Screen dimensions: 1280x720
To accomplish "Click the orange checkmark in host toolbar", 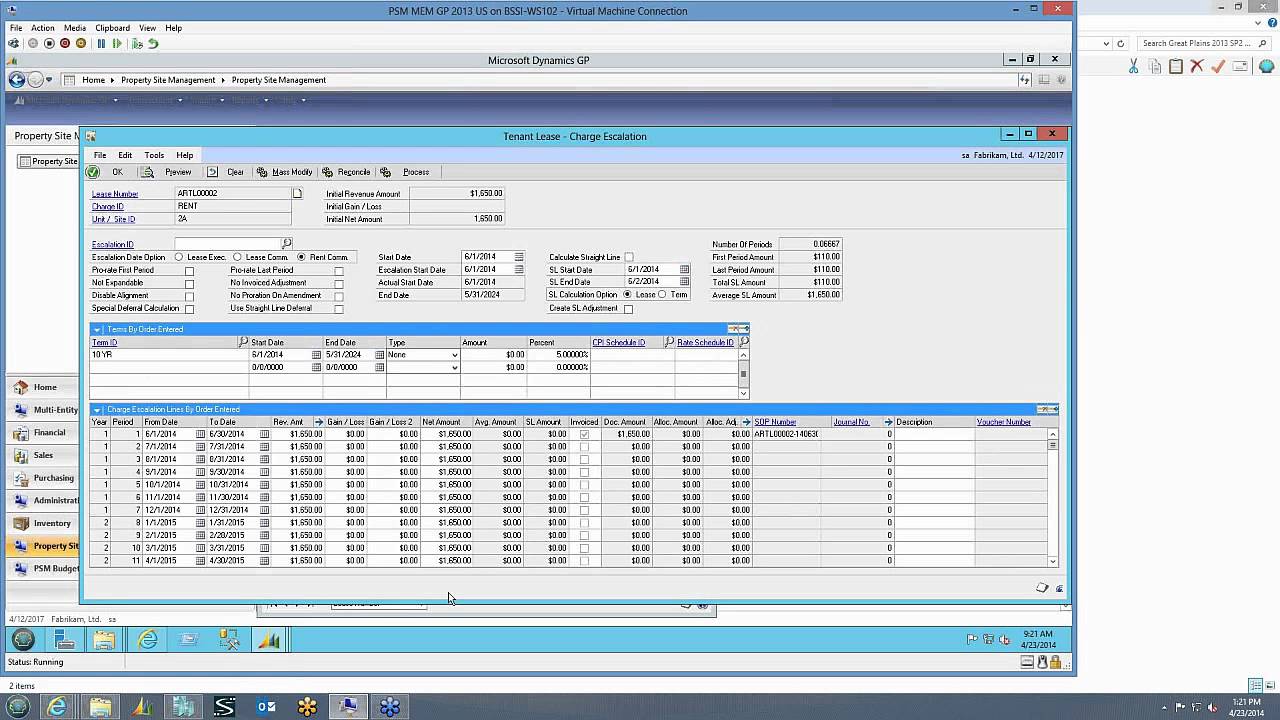I will pyautogui.click(x=1218, y=66).
